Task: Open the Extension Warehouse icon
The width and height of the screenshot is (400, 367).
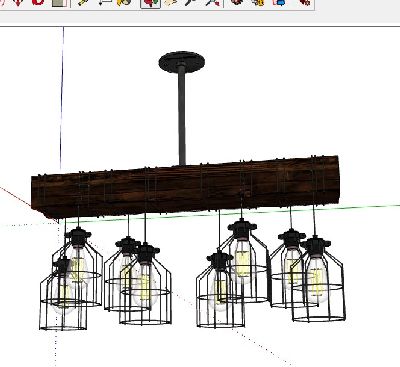Action: [257, 3]
